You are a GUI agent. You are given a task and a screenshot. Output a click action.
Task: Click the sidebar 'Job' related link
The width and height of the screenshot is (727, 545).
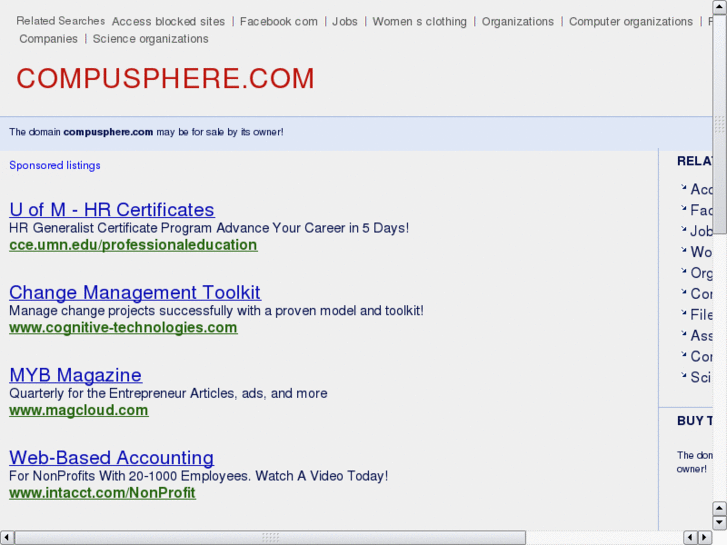701,231
